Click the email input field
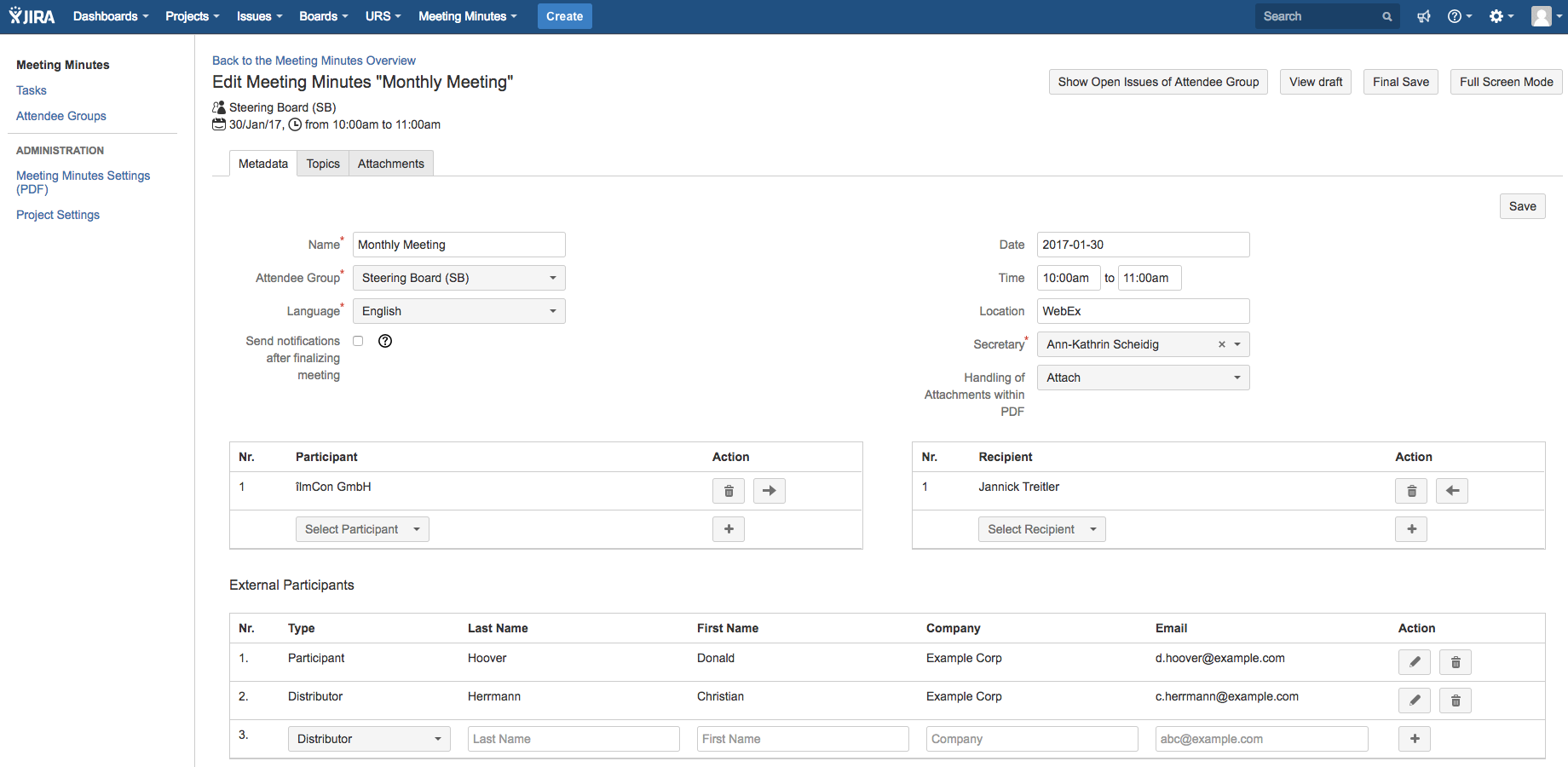 pos(1262,739)
